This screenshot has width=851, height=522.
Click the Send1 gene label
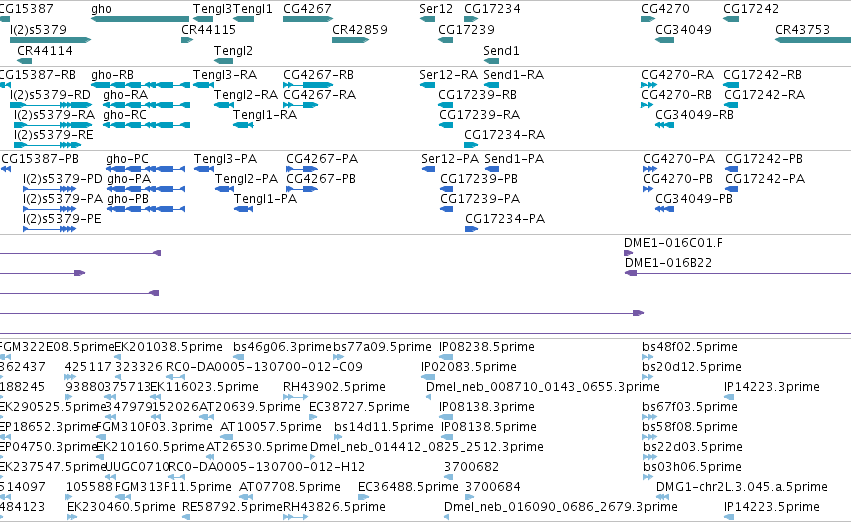pos(501,50)
